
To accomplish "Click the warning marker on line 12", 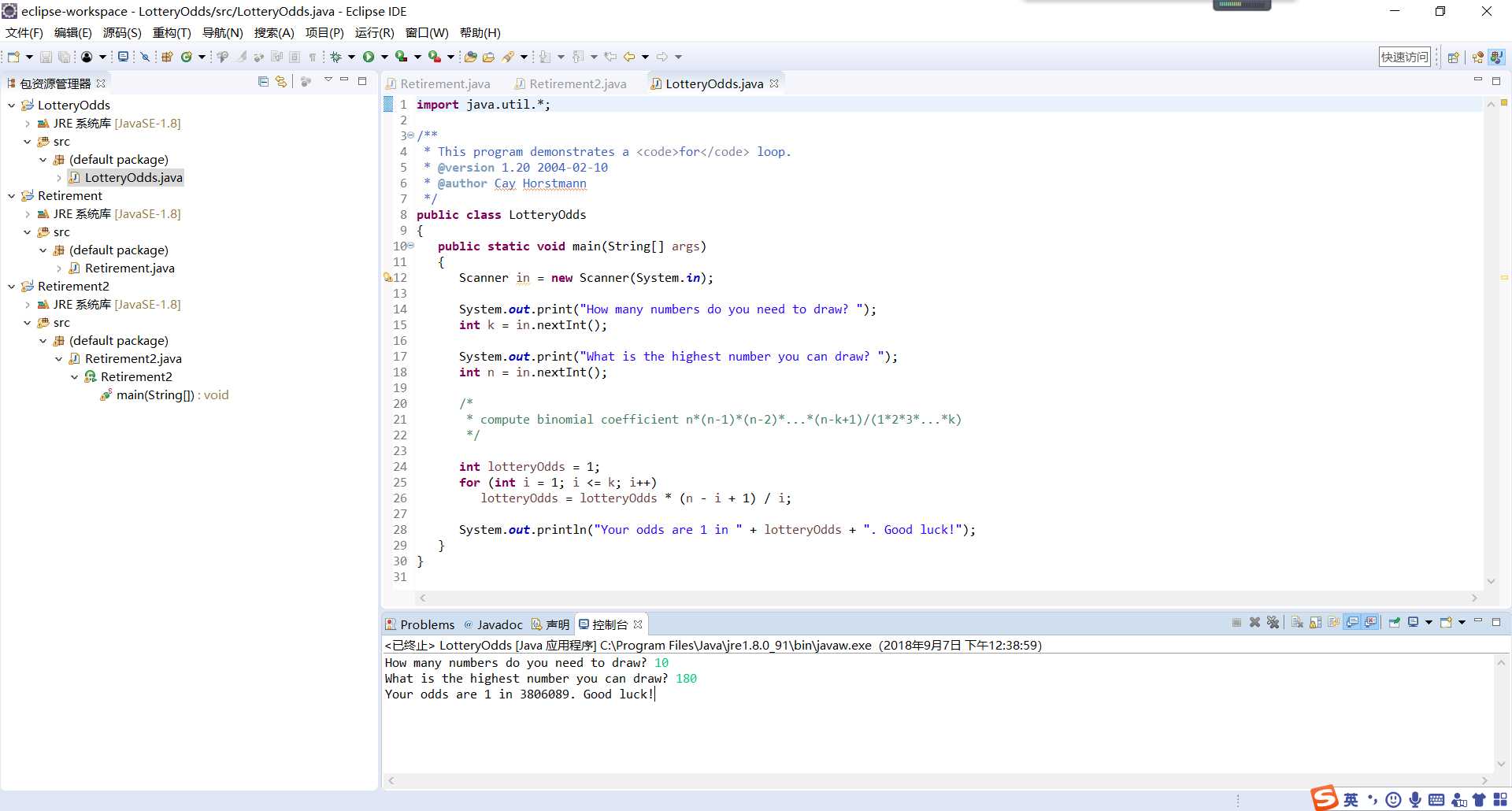I will pyautogui.click(x=387, y=277).
